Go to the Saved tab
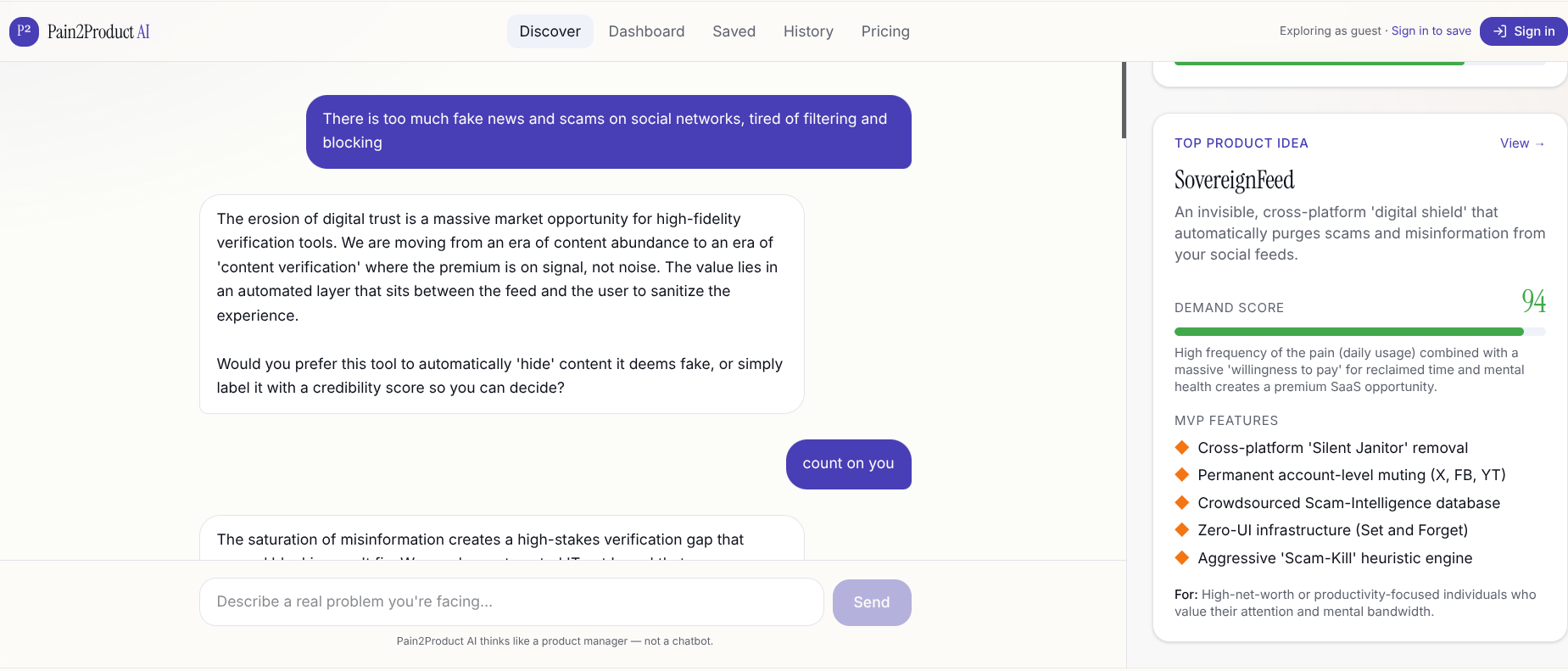 tap(734, 31)
